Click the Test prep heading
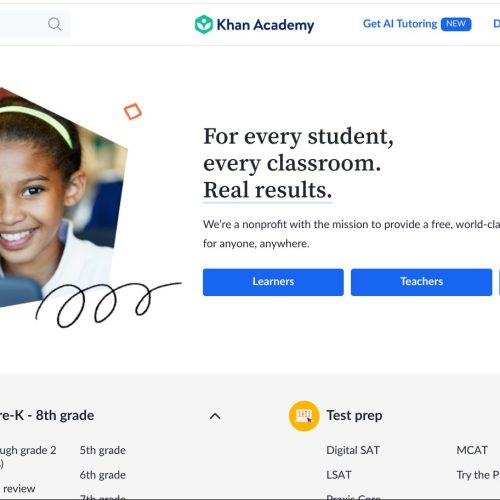This screenshot has height=500, width=500. [x=354, y=416]
